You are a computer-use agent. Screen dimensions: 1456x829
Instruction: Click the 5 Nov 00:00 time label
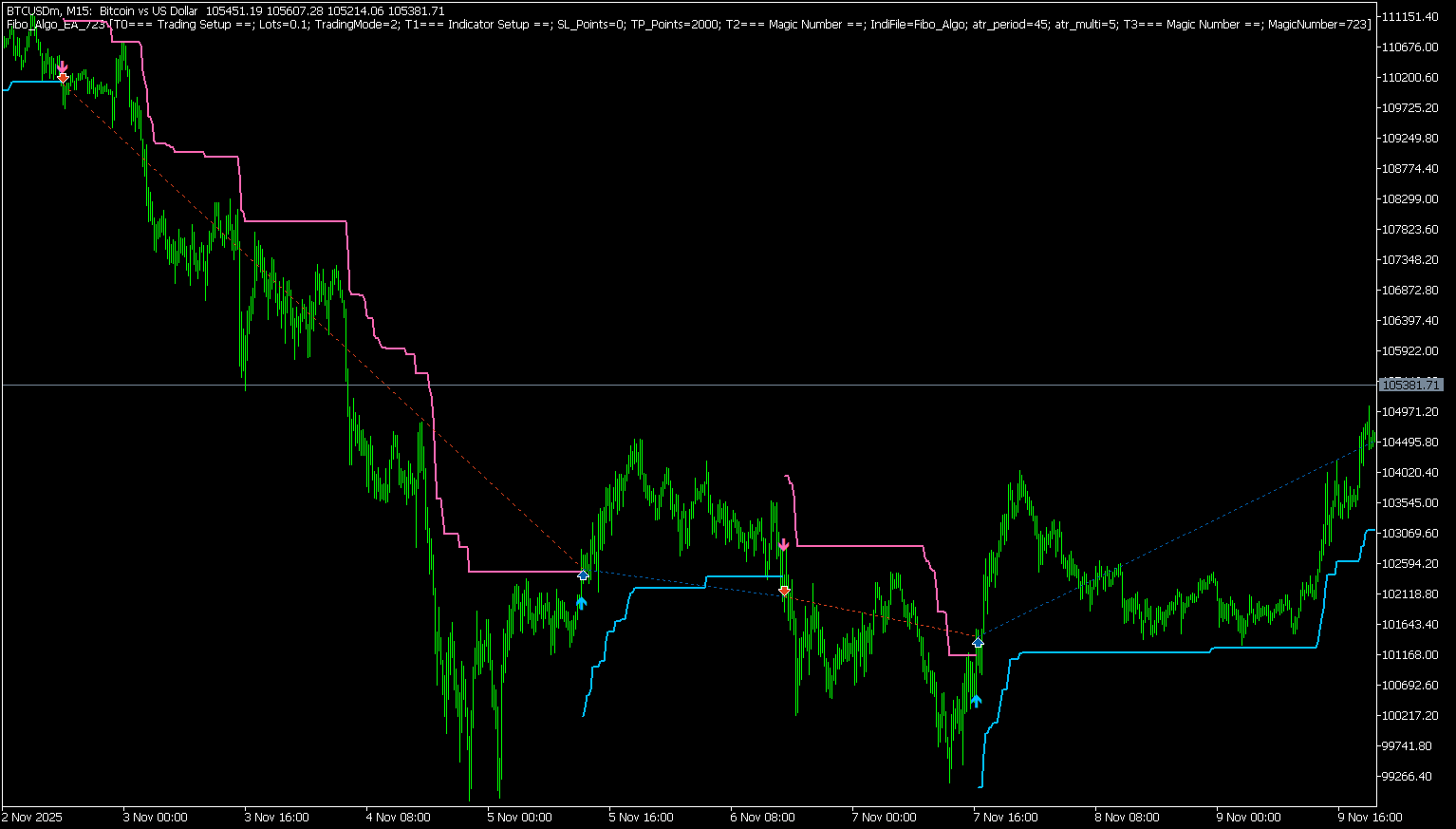520,817
